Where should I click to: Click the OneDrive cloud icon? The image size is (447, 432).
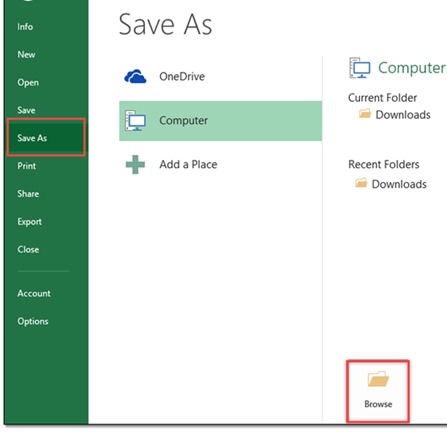tap(135, 76)
